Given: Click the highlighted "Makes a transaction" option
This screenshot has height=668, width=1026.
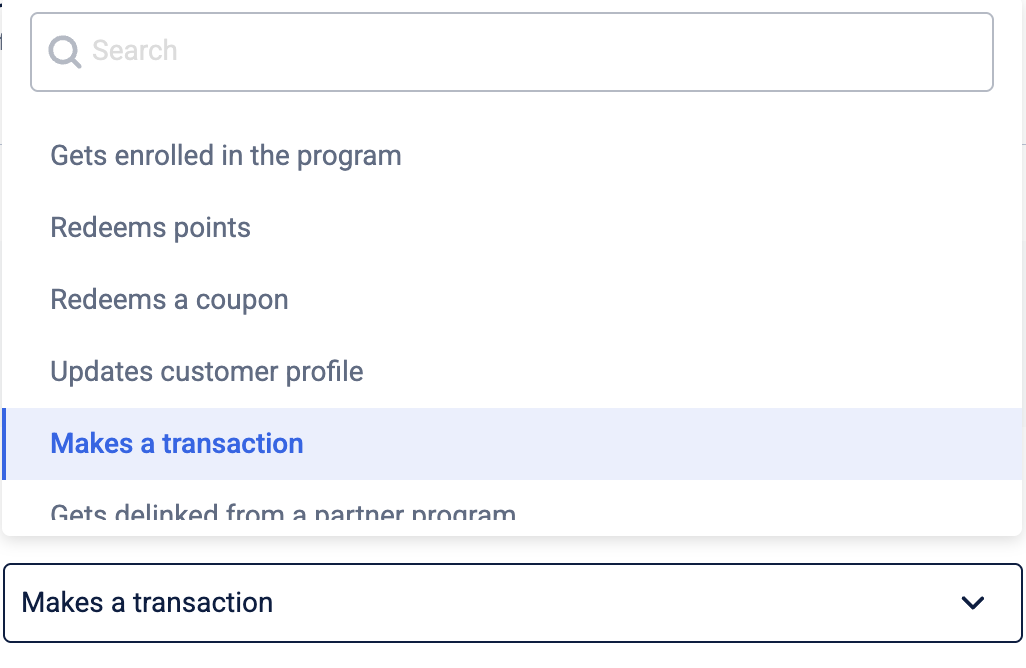Looking at the screenshot, I should [177, 444].
